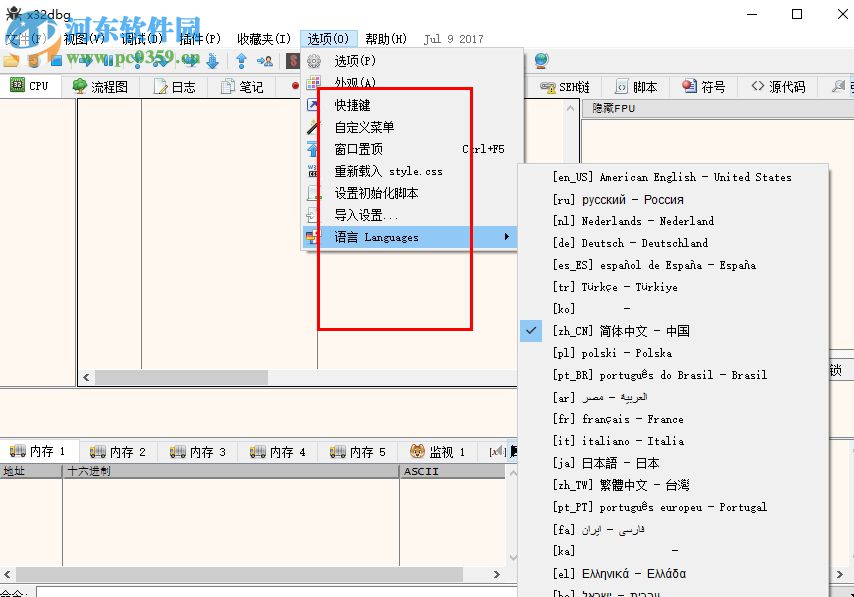
Task: Select 导入设置... menu entry
Action: 412,215
